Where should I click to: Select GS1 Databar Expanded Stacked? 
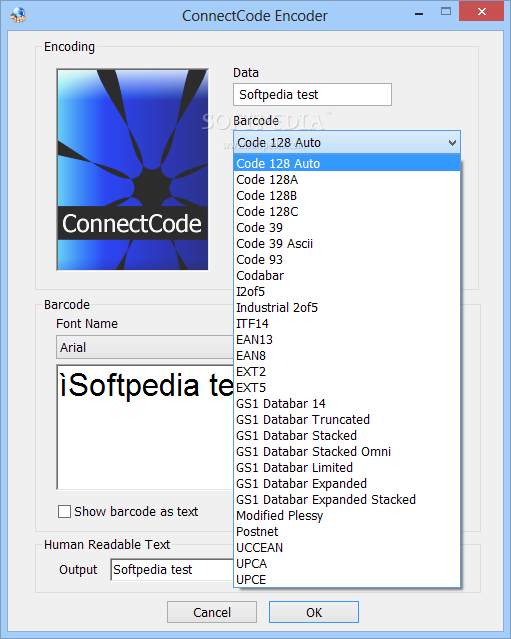coord(347,499)
